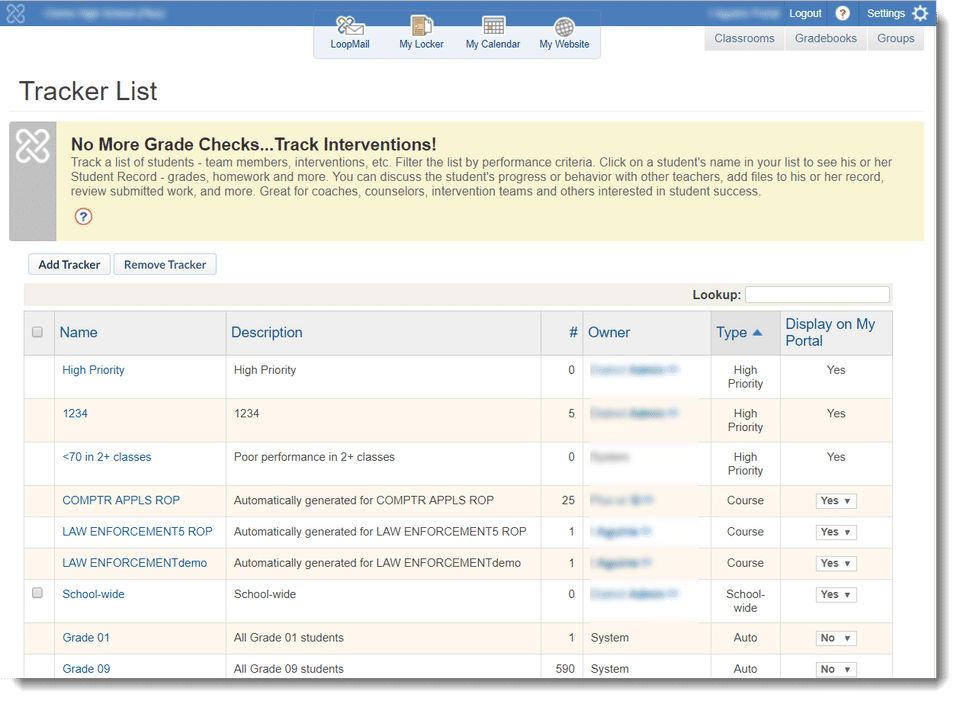
Task: Switch to Groups tab
Action: click(895, 39)
